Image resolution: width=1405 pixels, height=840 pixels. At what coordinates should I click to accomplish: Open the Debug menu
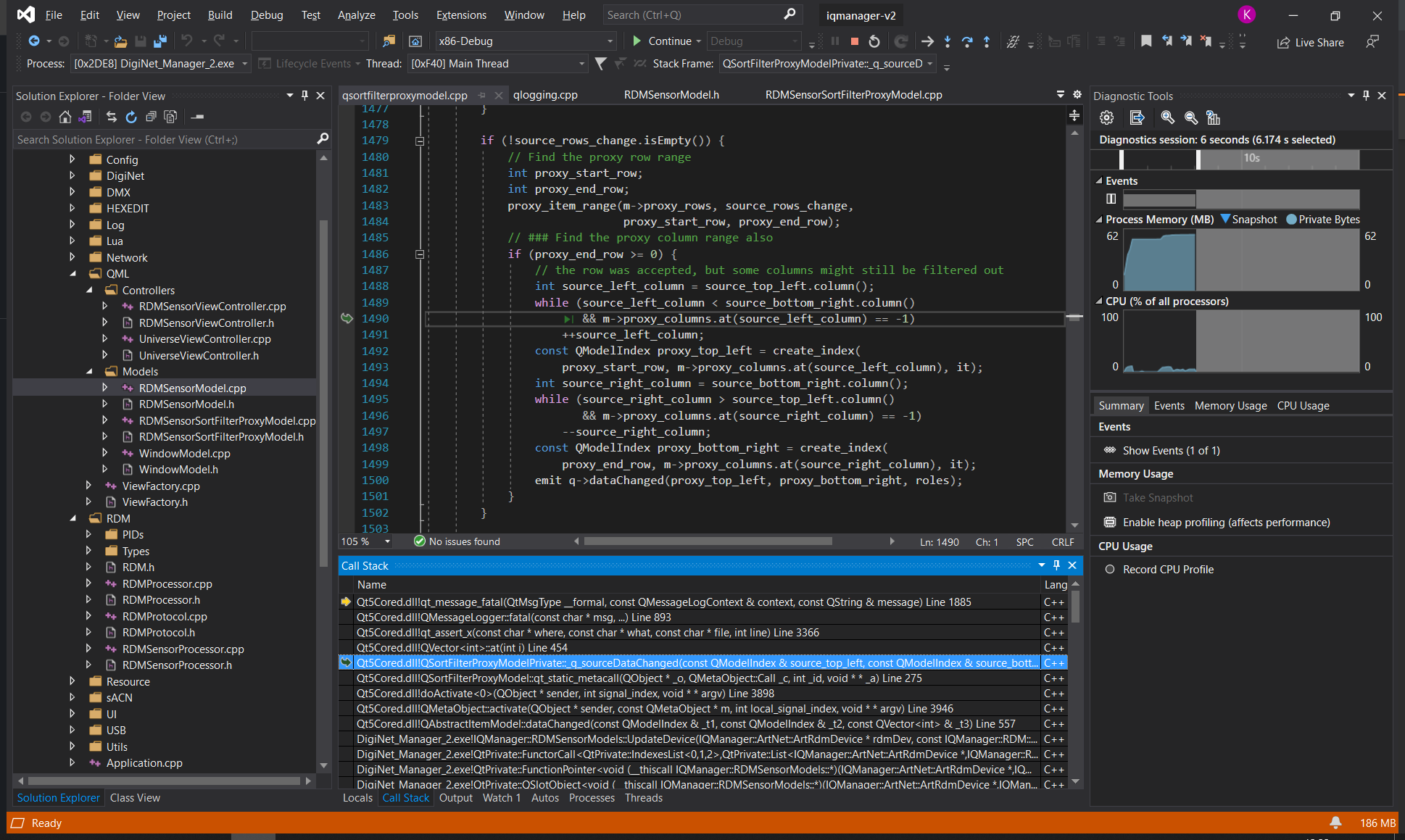266,14
